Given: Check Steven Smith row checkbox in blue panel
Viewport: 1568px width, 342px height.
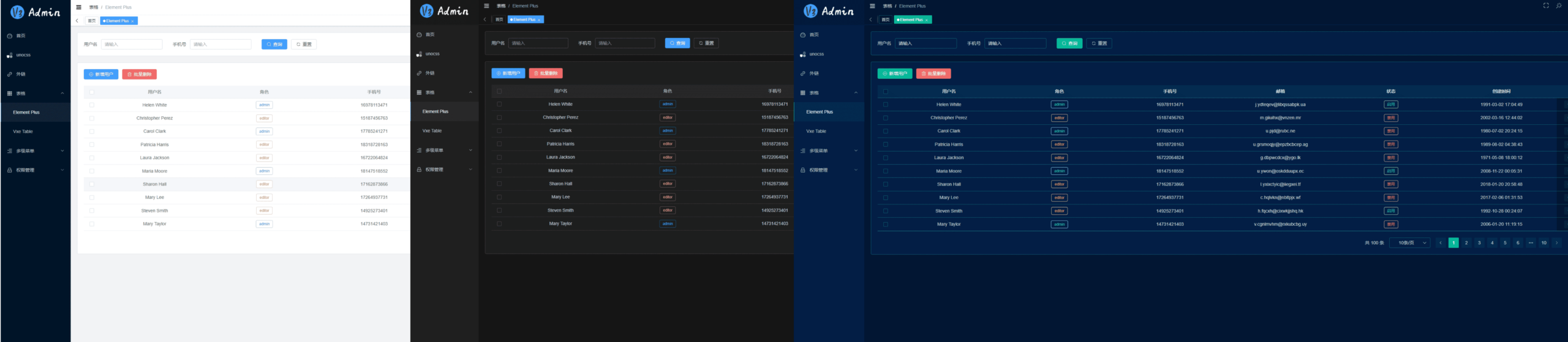Looking at the screenshot, I should pos(886,211).
